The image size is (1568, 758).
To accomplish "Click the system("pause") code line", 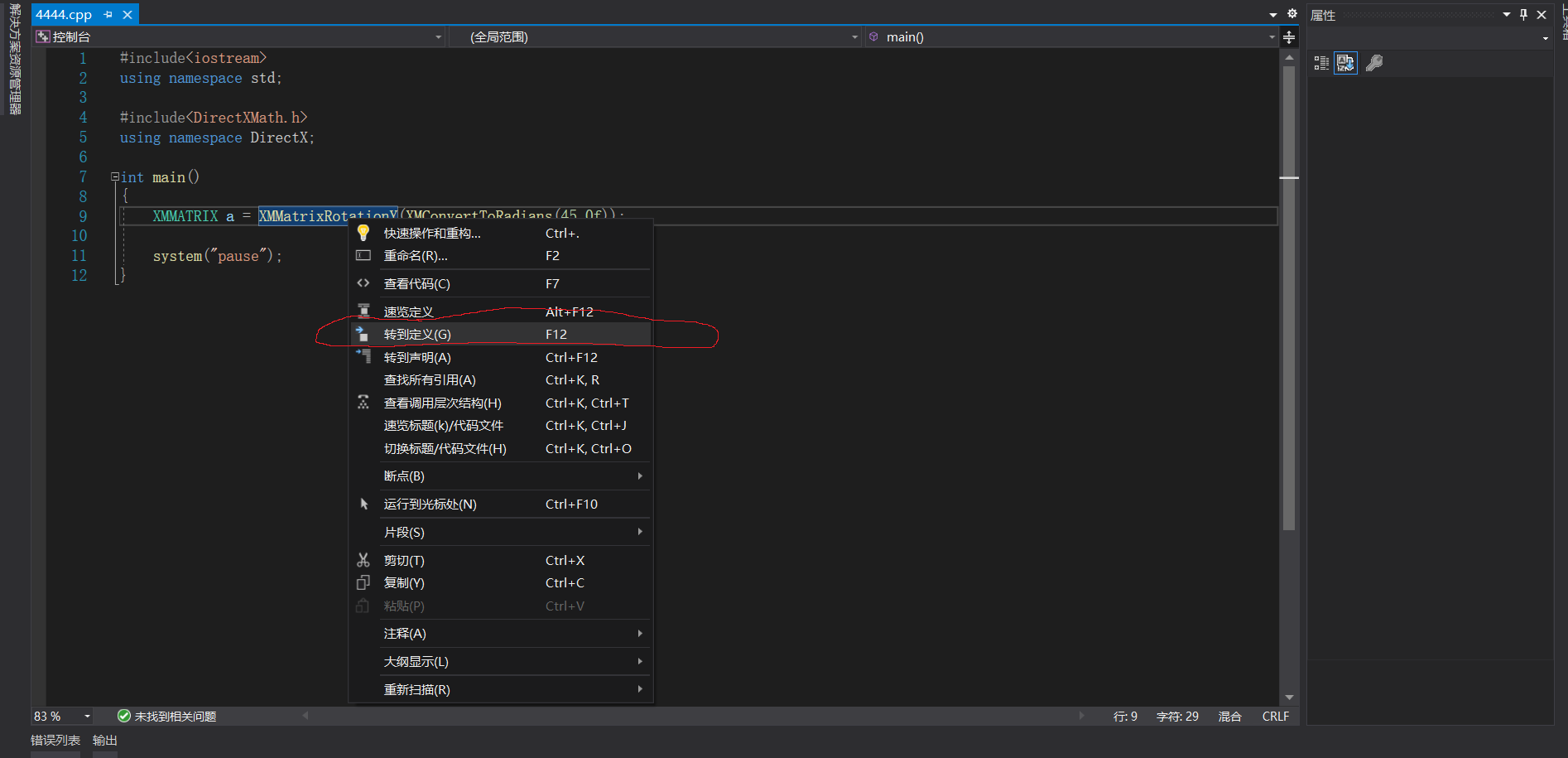I will pyautogui.click(x=217, y=256).
